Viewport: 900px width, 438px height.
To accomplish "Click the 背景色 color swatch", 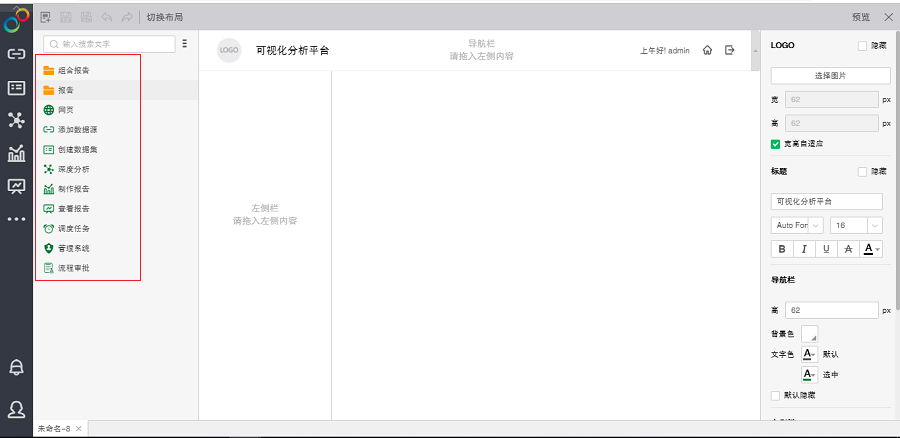I will click(809, 333).
